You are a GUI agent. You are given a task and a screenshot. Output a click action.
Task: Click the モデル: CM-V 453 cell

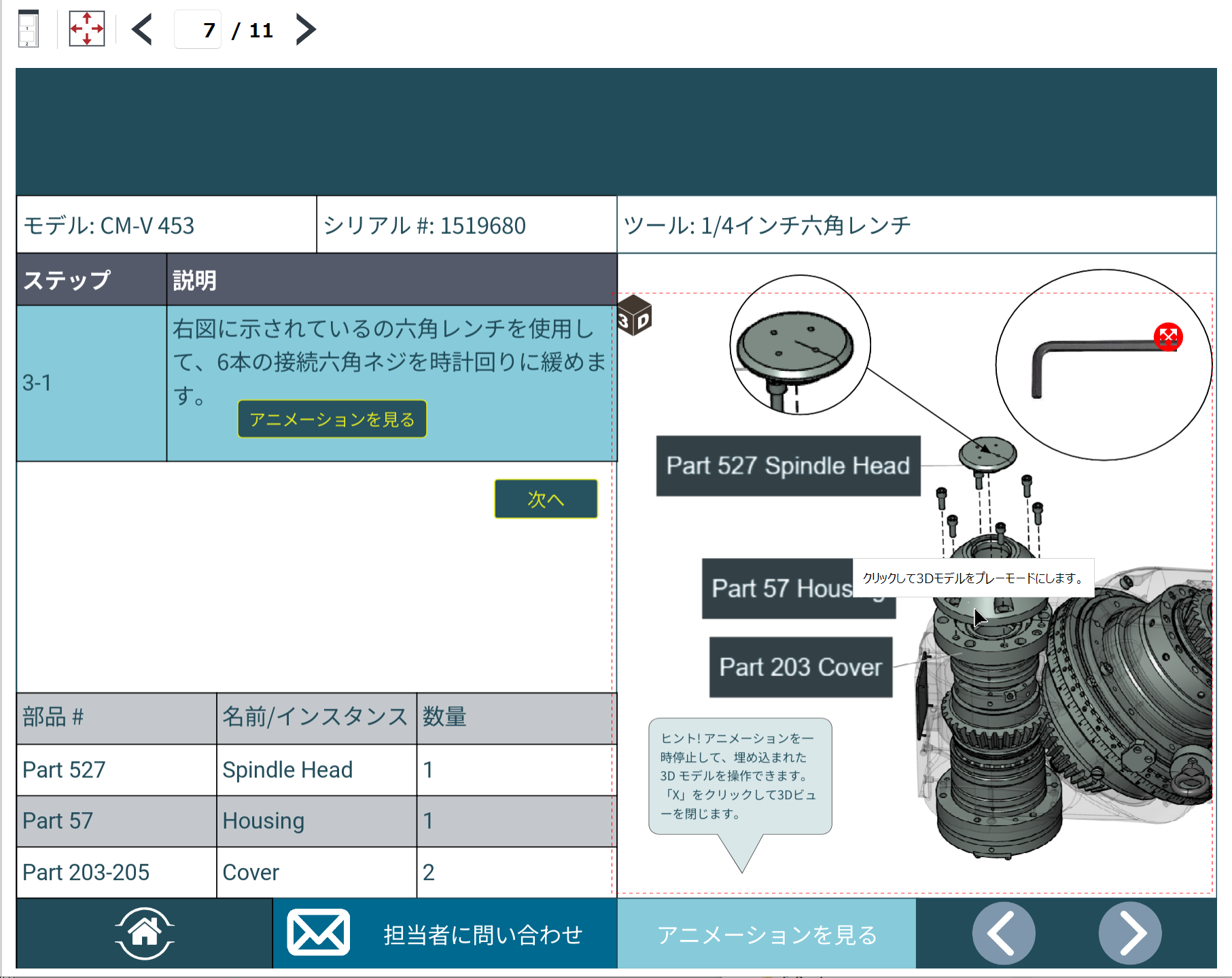(x=166, y=225)
